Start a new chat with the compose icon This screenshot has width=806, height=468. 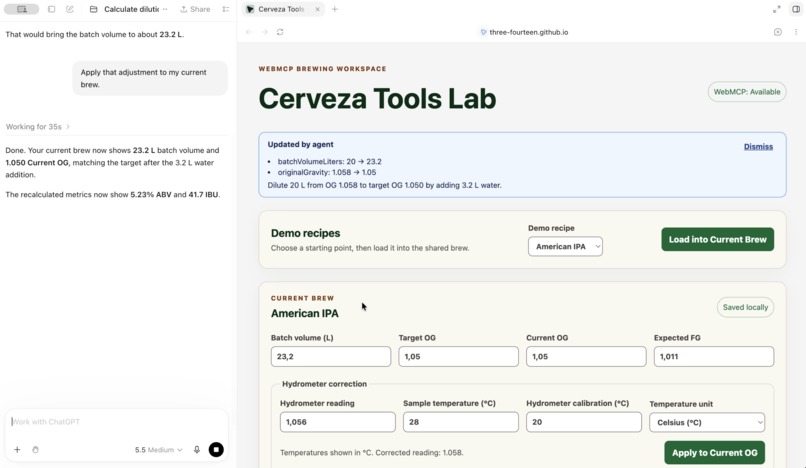coord(70,9)
